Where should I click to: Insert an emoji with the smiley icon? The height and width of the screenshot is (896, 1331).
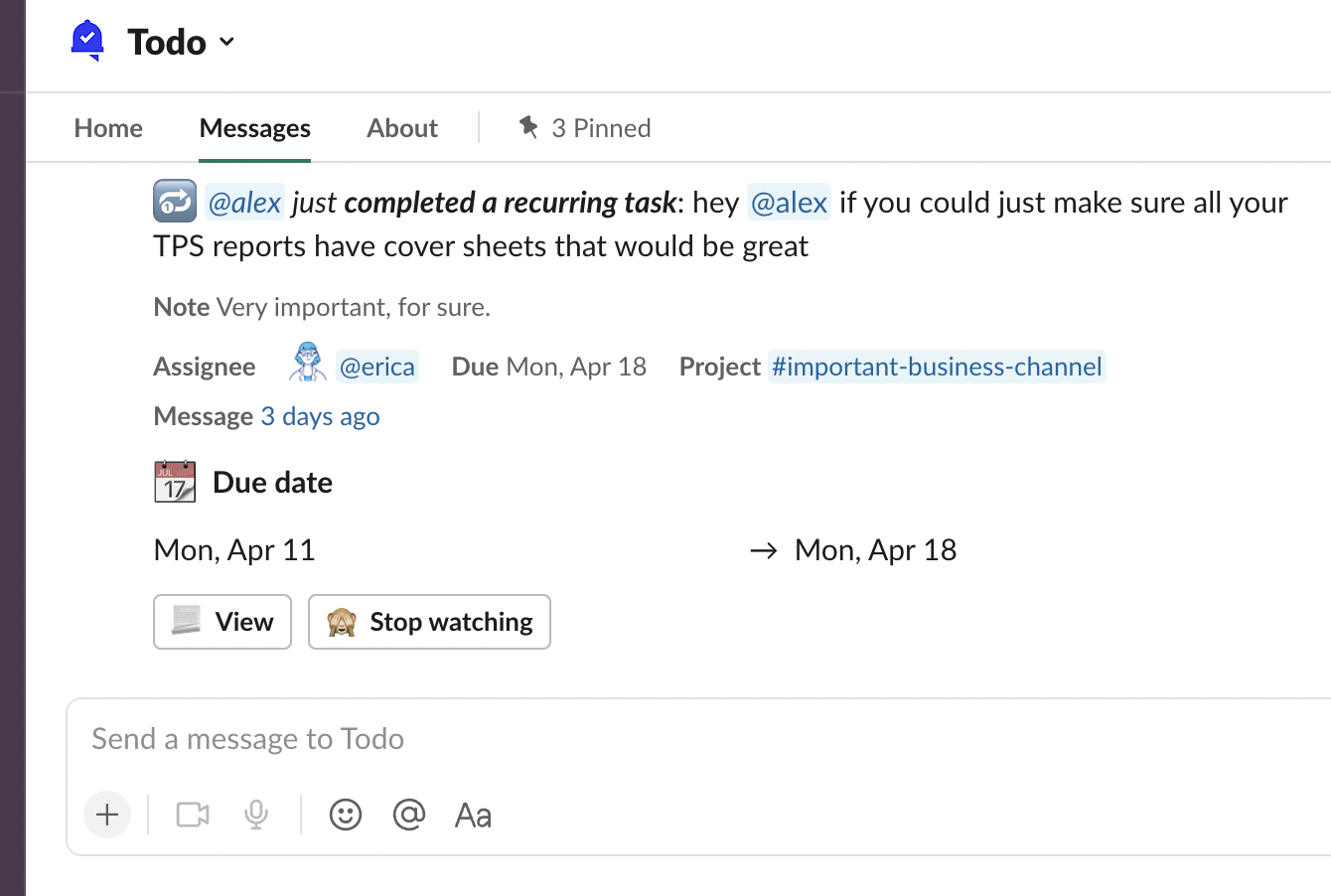point(346,816)
